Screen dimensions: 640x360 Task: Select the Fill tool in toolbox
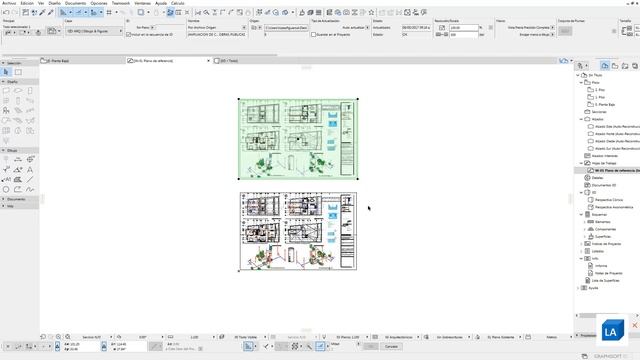pos(18,180)
